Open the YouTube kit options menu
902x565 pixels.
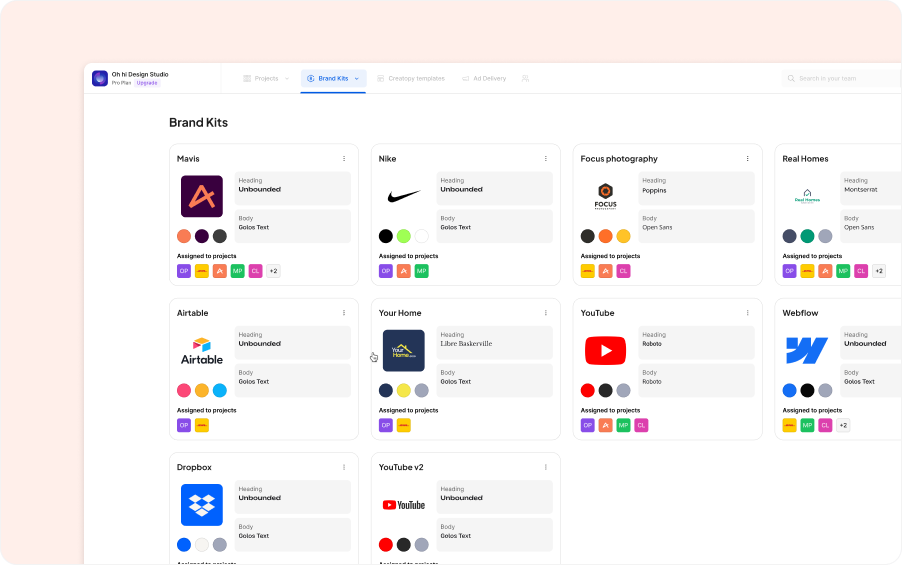(748, 313)
